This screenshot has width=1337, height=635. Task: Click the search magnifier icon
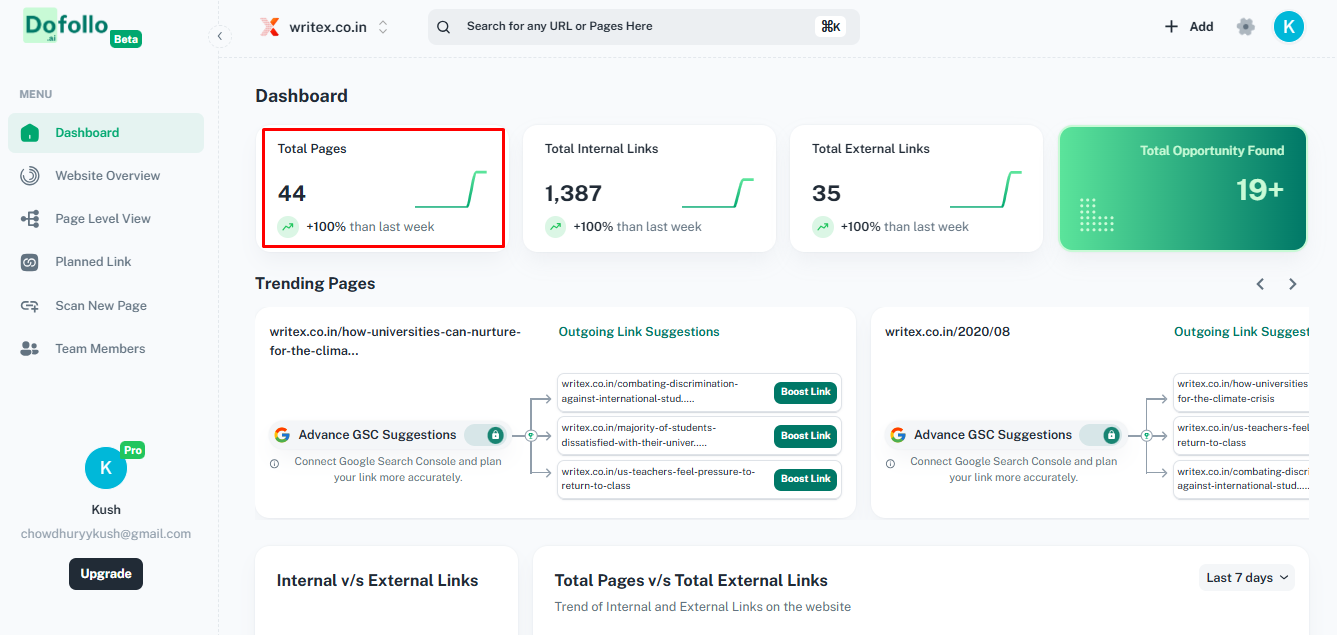[444, 27]
